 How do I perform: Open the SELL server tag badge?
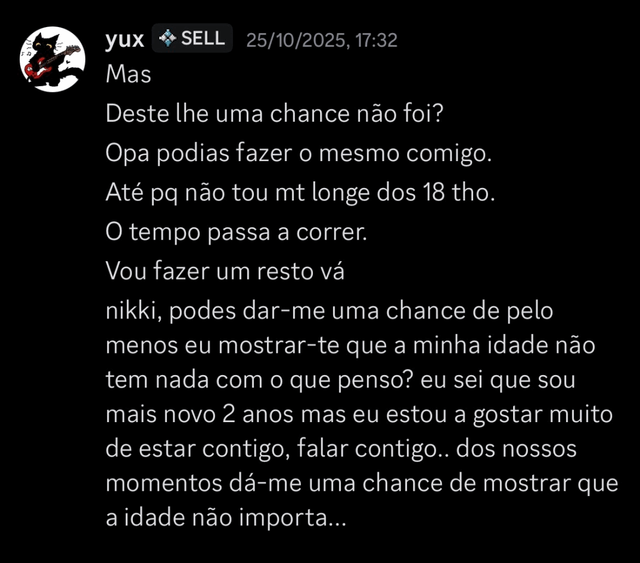[x=192, y=38]
